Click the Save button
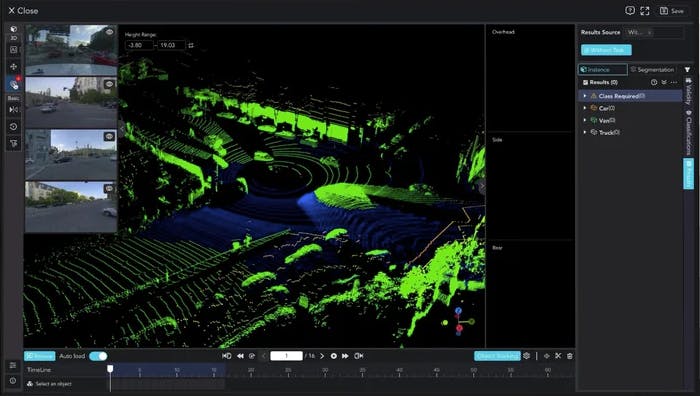This screenshot has width=700, height=396. tap(672, 11)
